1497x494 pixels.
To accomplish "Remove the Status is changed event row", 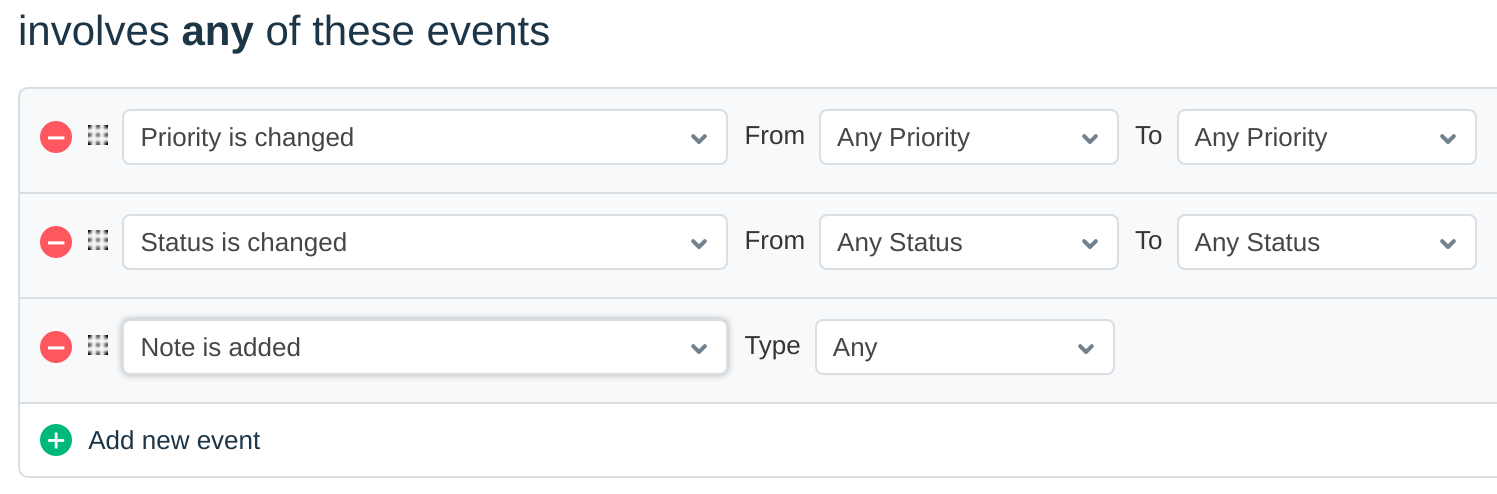I will tap(56, 242).
